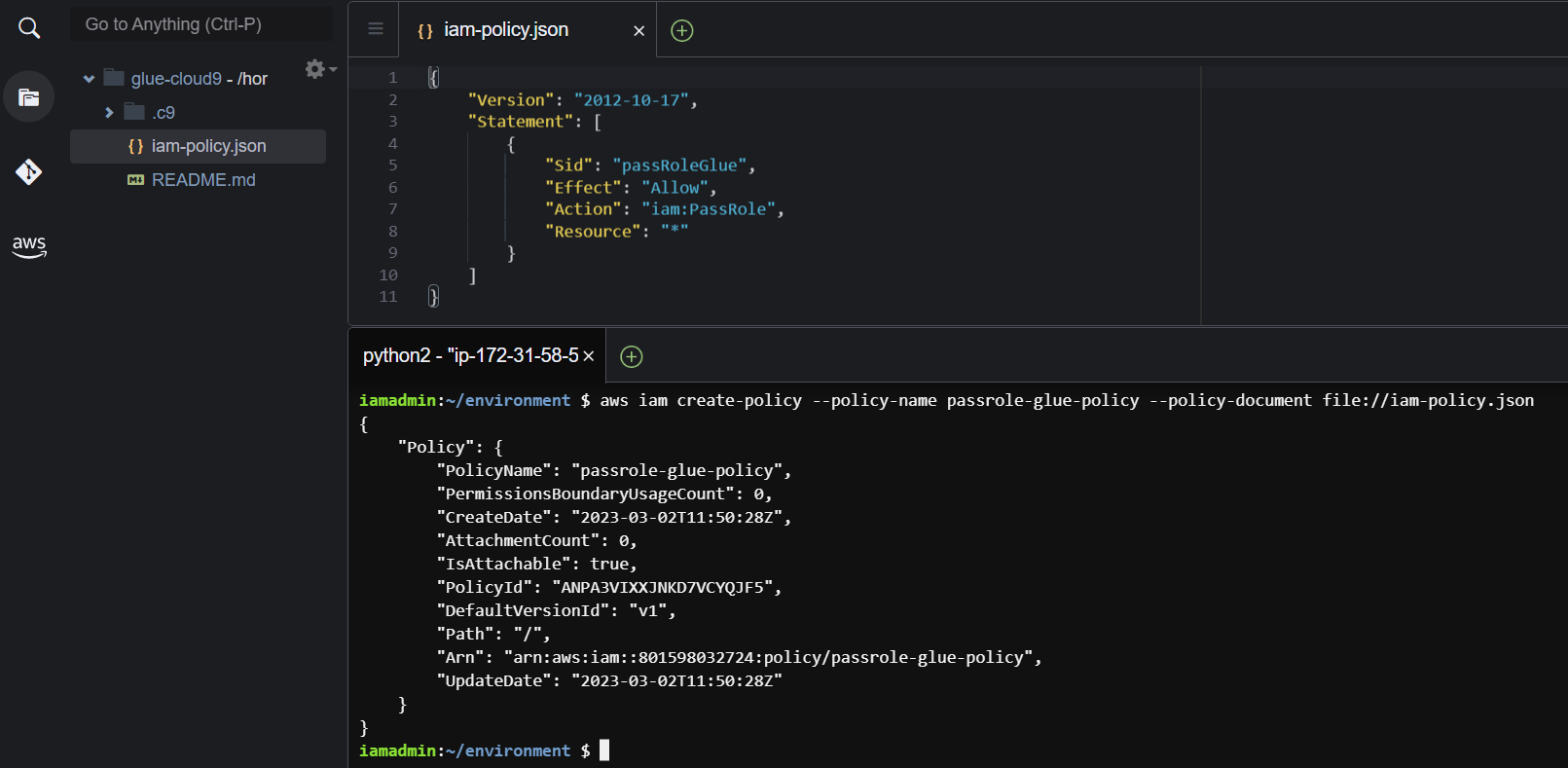
Task: Click the "2012-10-17" value in the editor
Action: coord(632,100)
